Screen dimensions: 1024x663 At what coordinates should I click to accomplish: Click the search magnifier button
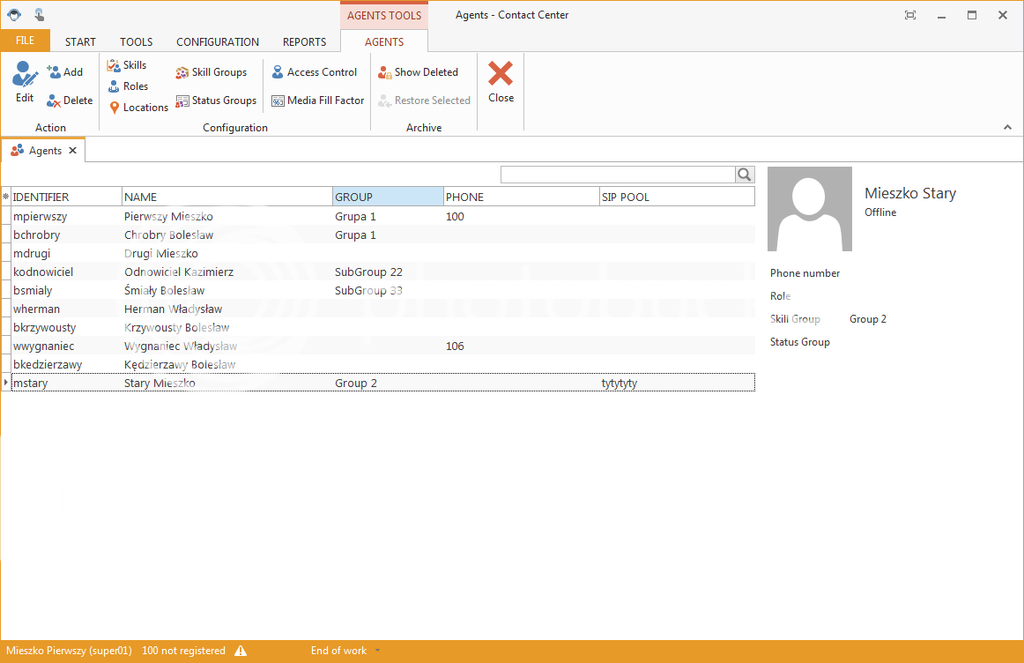click(745, 175)
